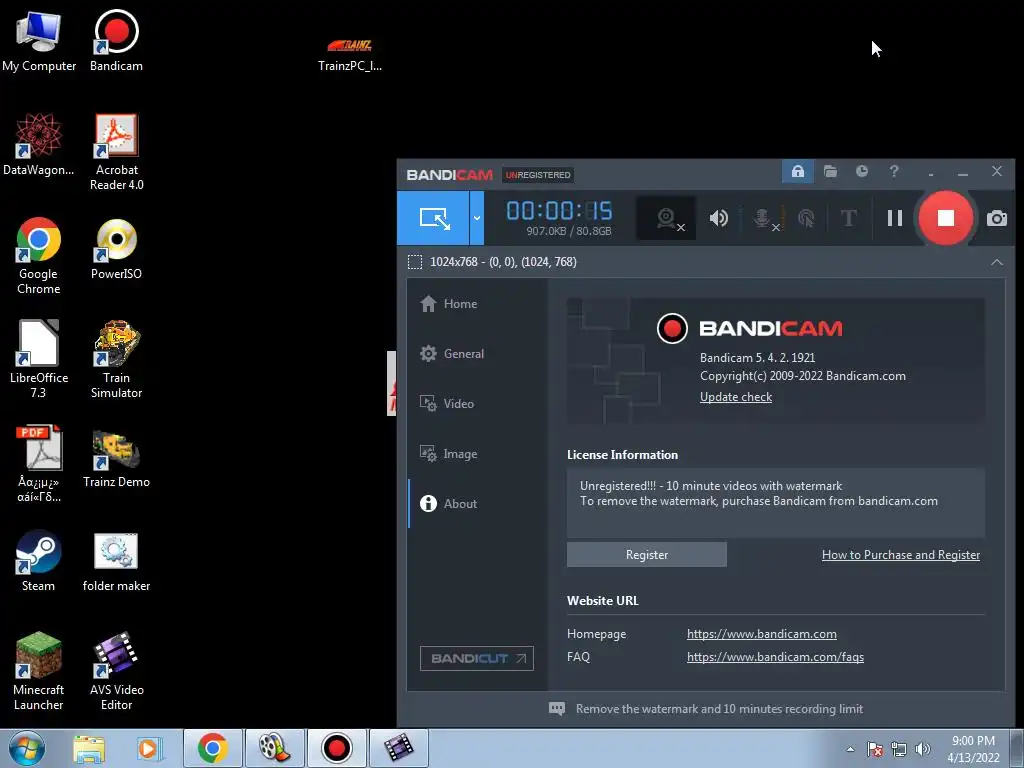Toggle speaker sound recording
The image size is (1024, 768).
pos(718,218)
